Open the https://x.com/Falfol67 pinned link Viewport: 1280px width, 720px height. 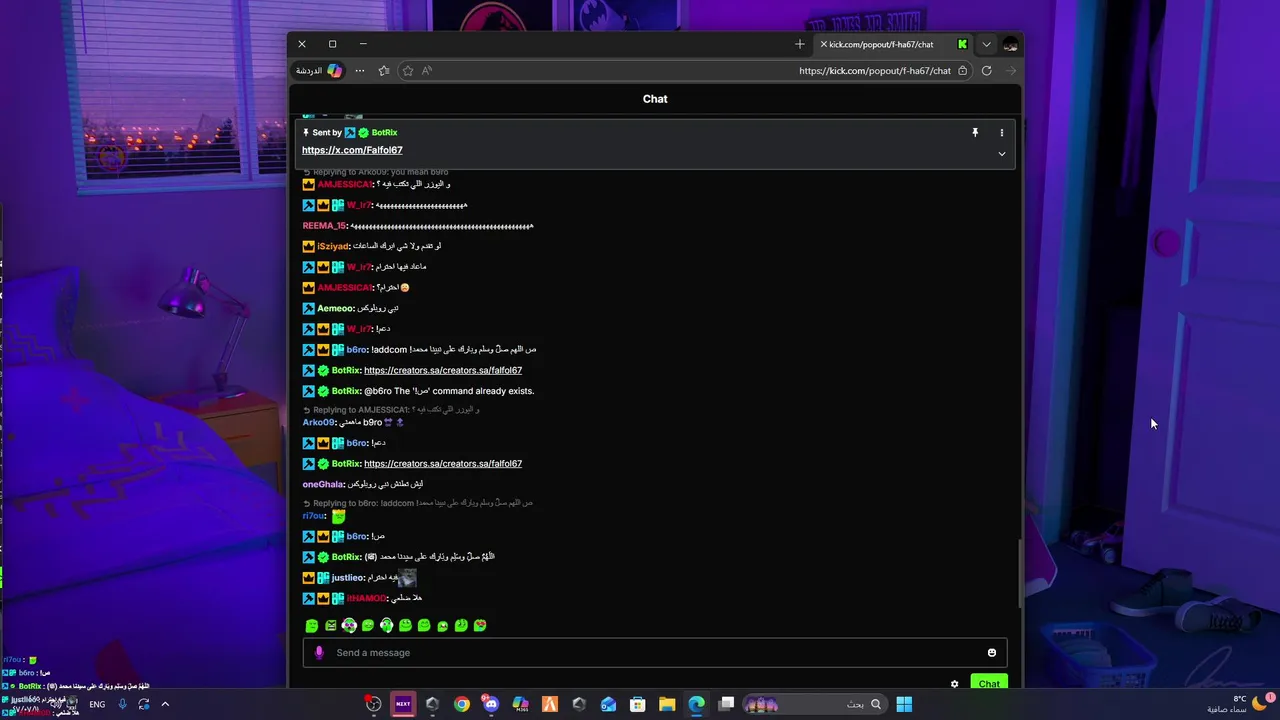(x=352, y=150)
